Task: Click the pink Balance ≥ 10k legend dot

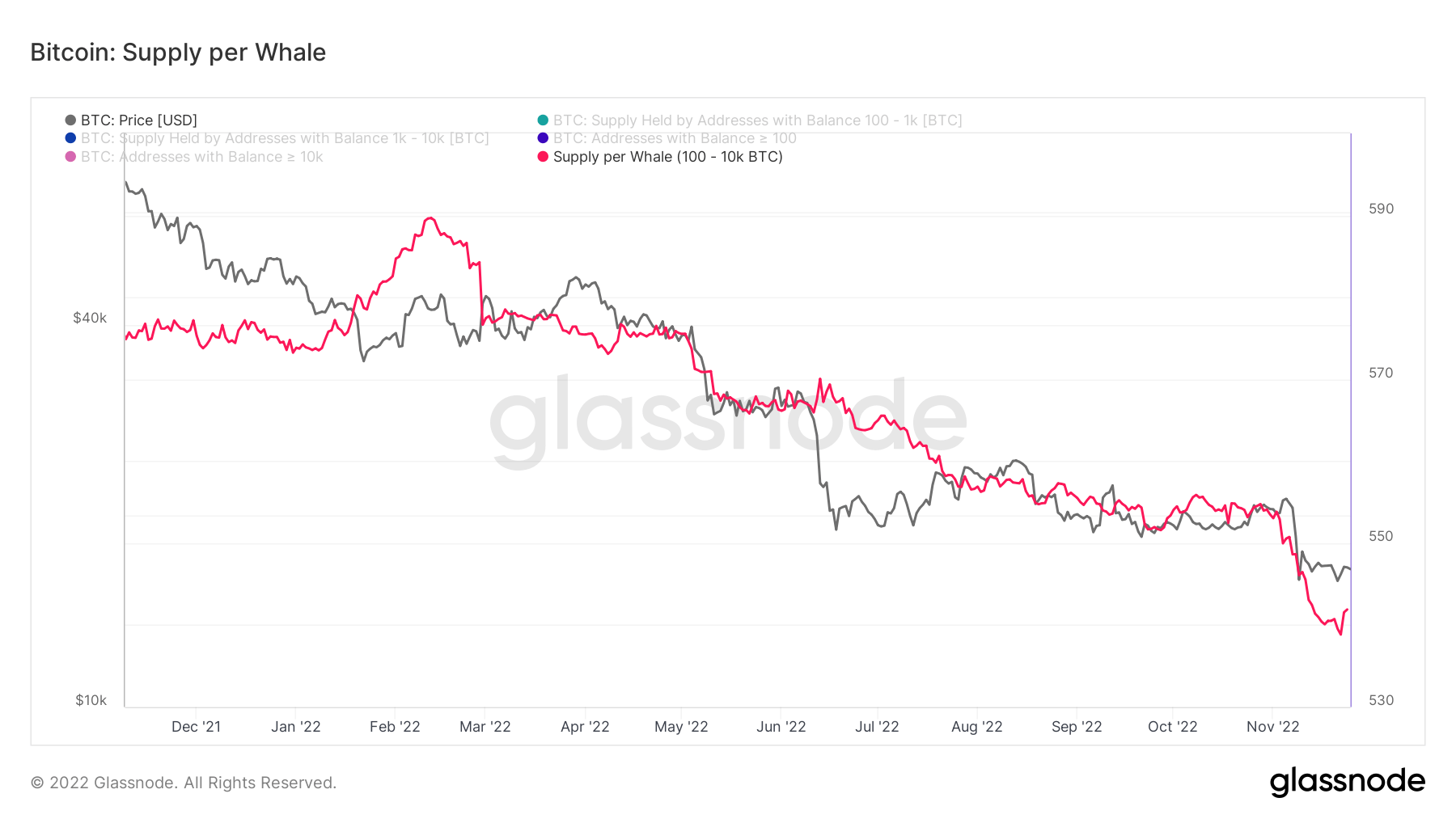Action: point(70,157)
